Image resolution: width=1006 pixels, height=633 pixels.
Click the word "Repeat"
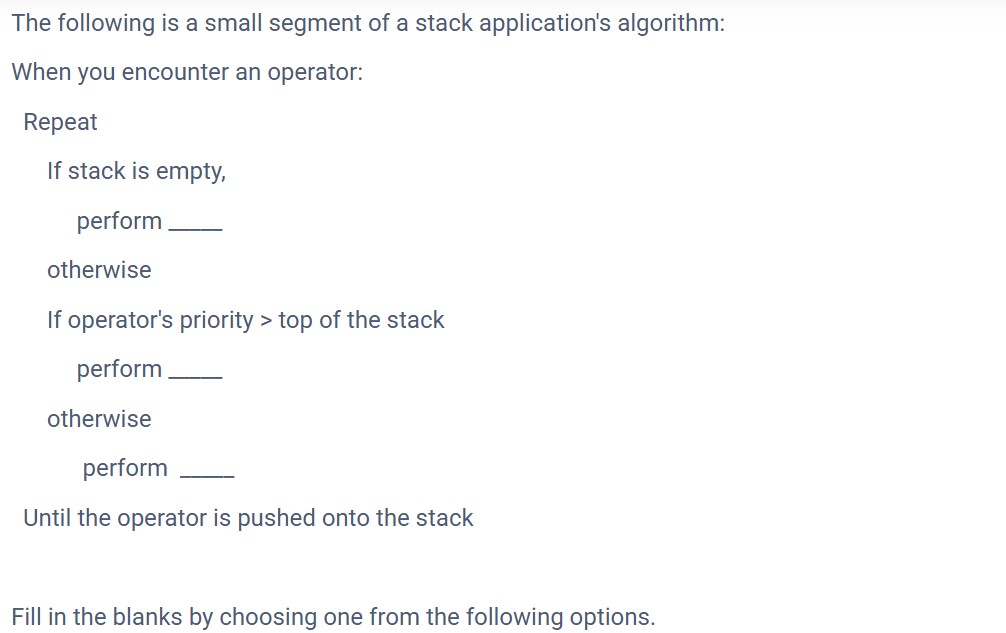(60, 122)
